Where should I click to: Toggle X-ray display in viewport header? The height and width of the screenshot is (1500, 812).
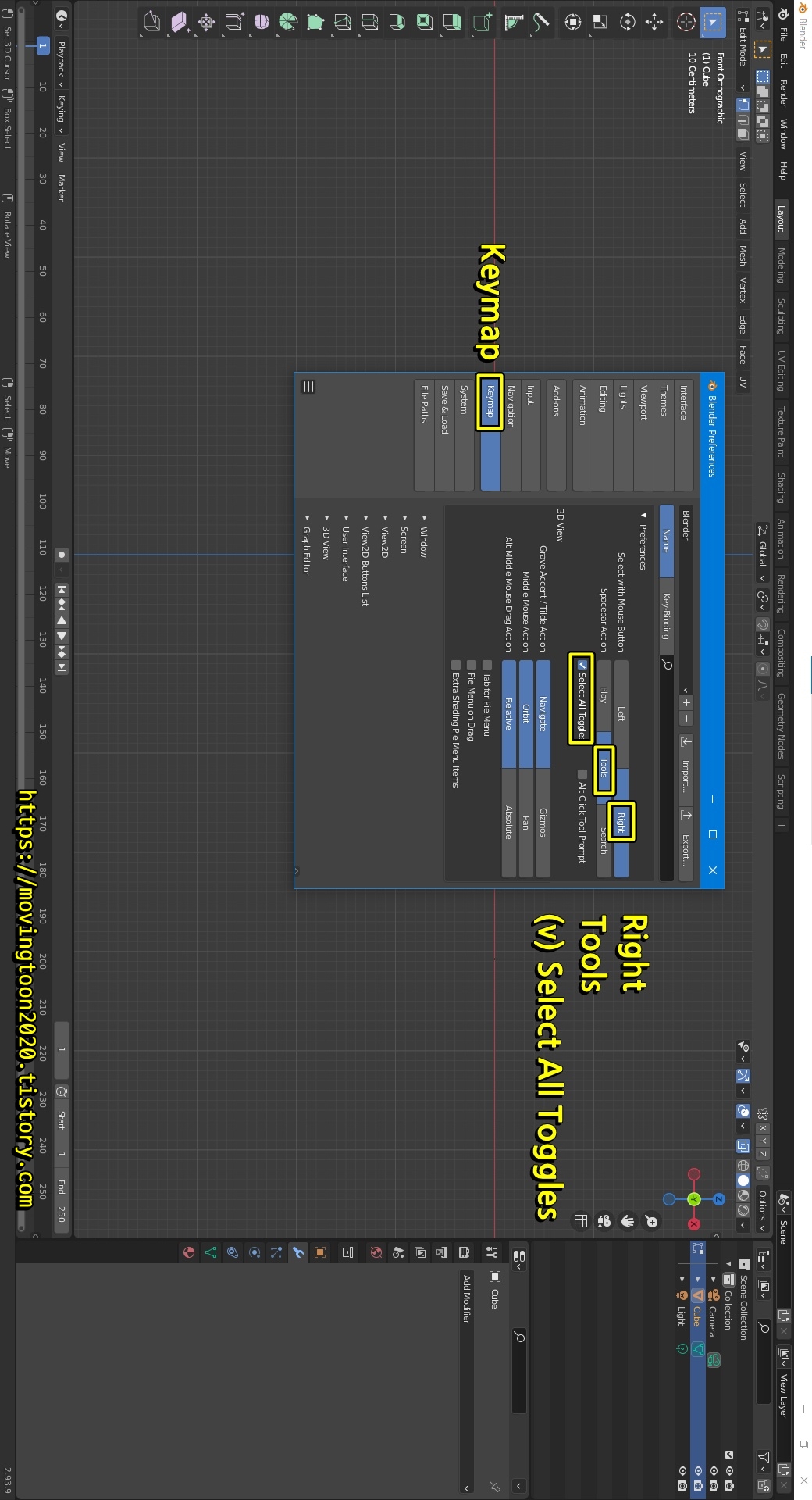click(743, 1145)
